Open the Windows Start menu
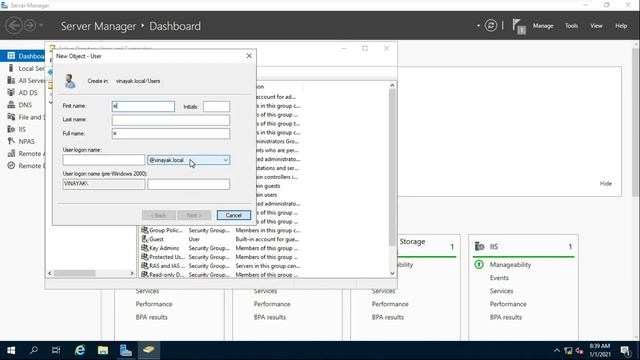Image resolution: width=640 pixels, height=360 pixels. 11,351
